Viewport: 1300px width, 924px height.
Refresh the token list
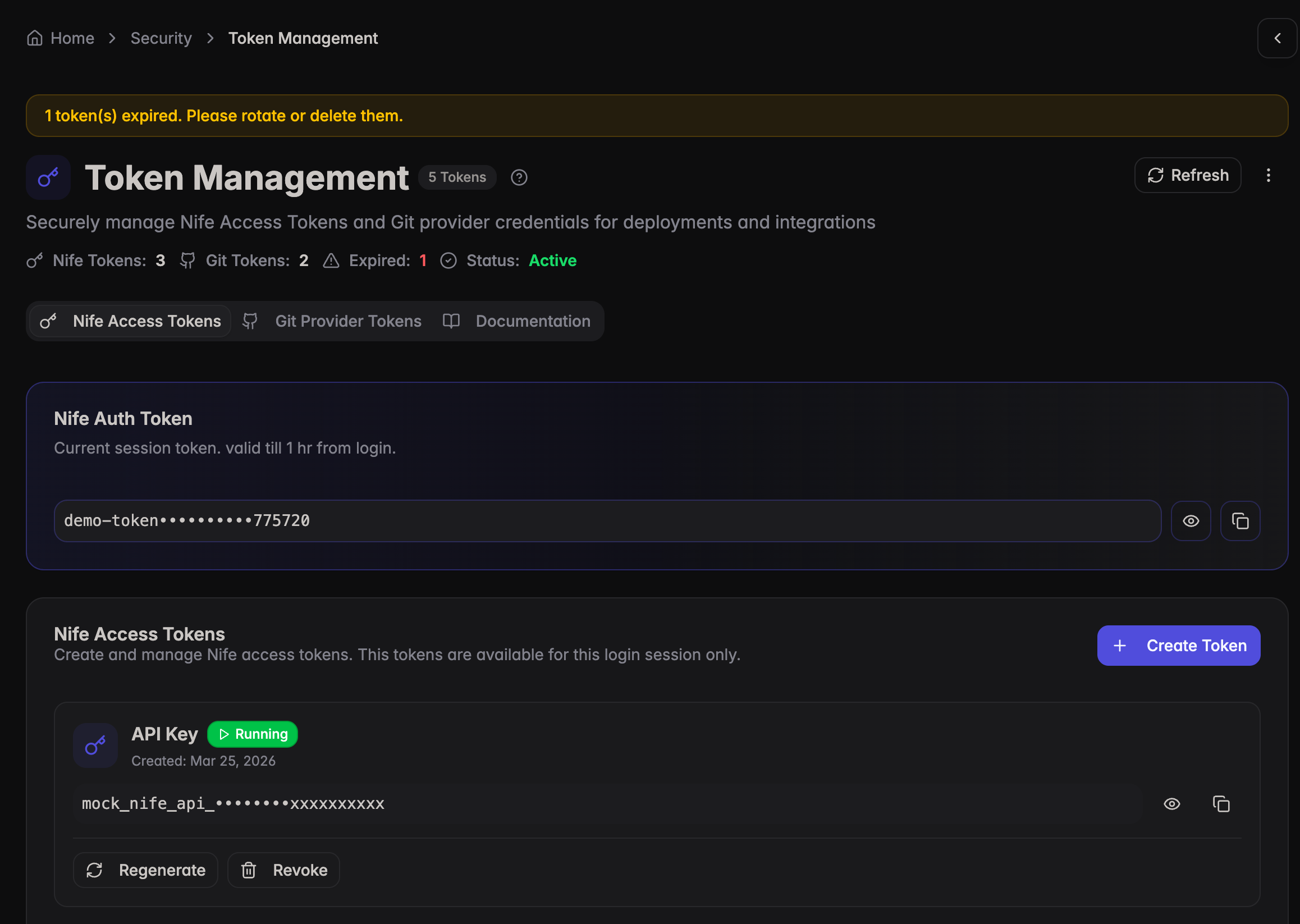1187,175
